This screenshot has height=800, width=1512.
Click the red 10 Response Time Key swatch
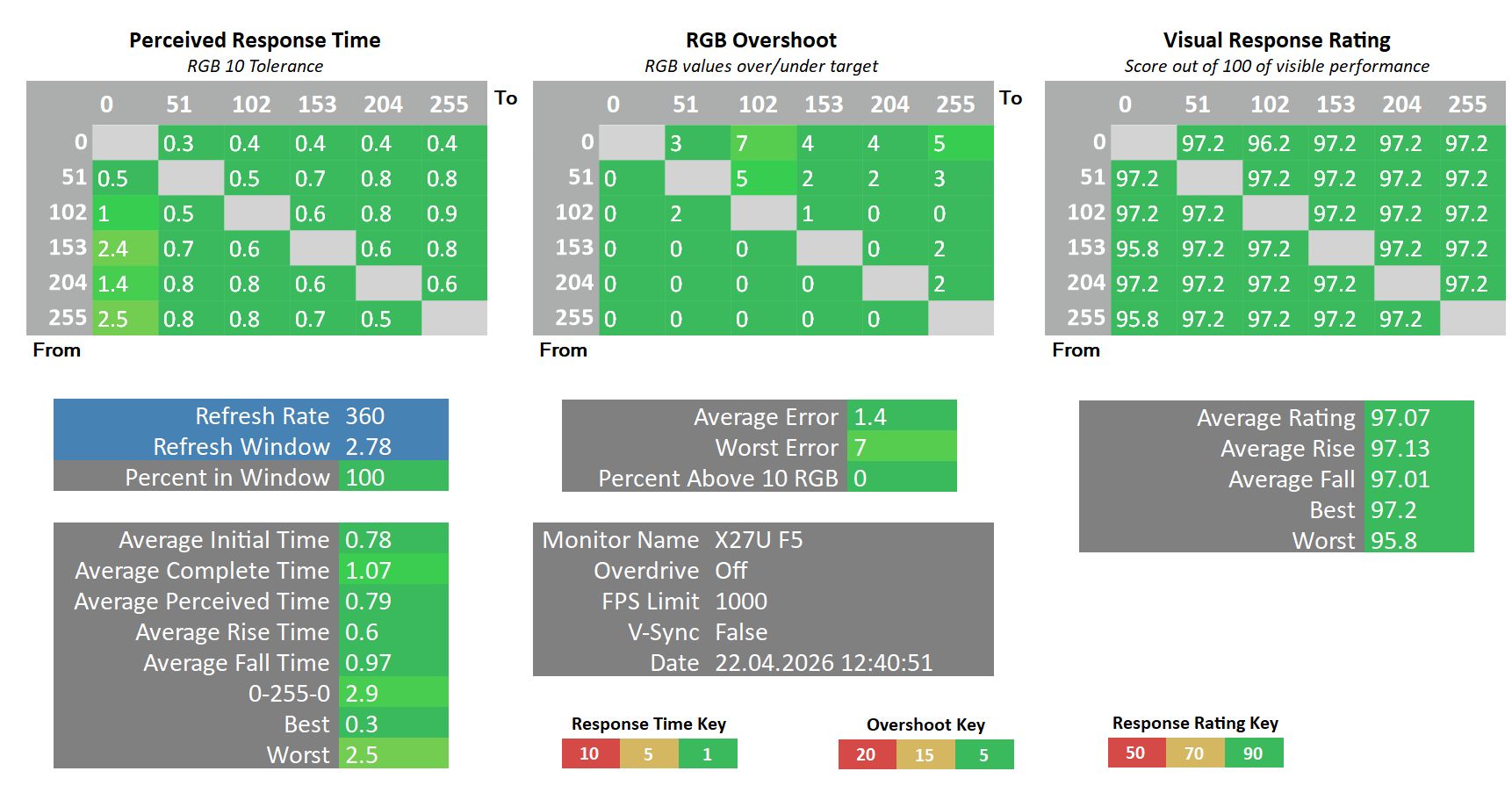tap(590, 753)
